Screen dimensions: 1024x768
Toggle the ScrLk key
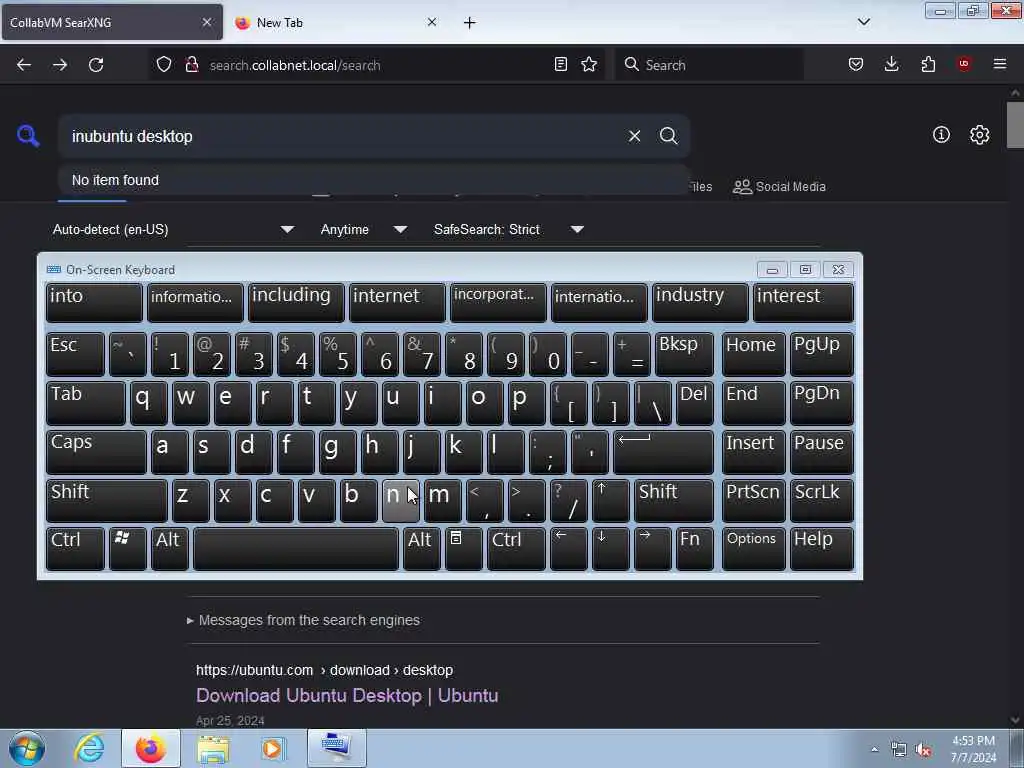click(822, 501)
